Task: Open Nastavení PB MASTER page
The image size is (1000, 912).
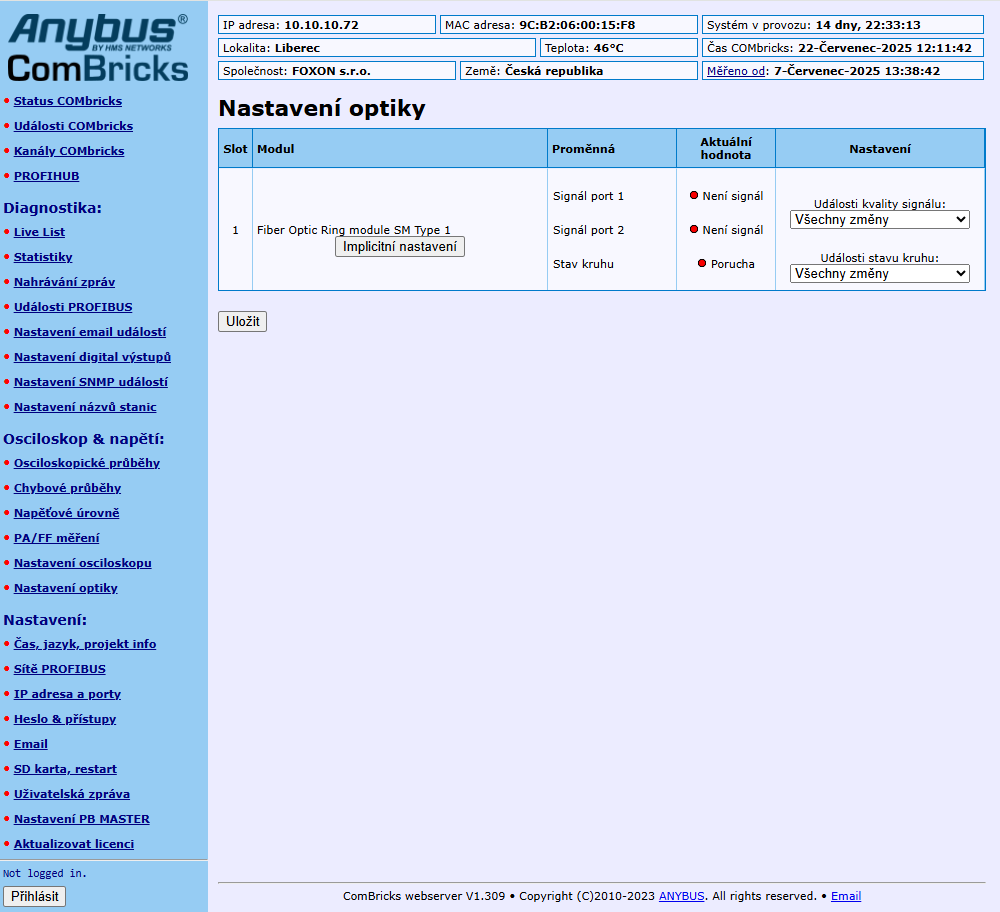Action: point(82,819)
